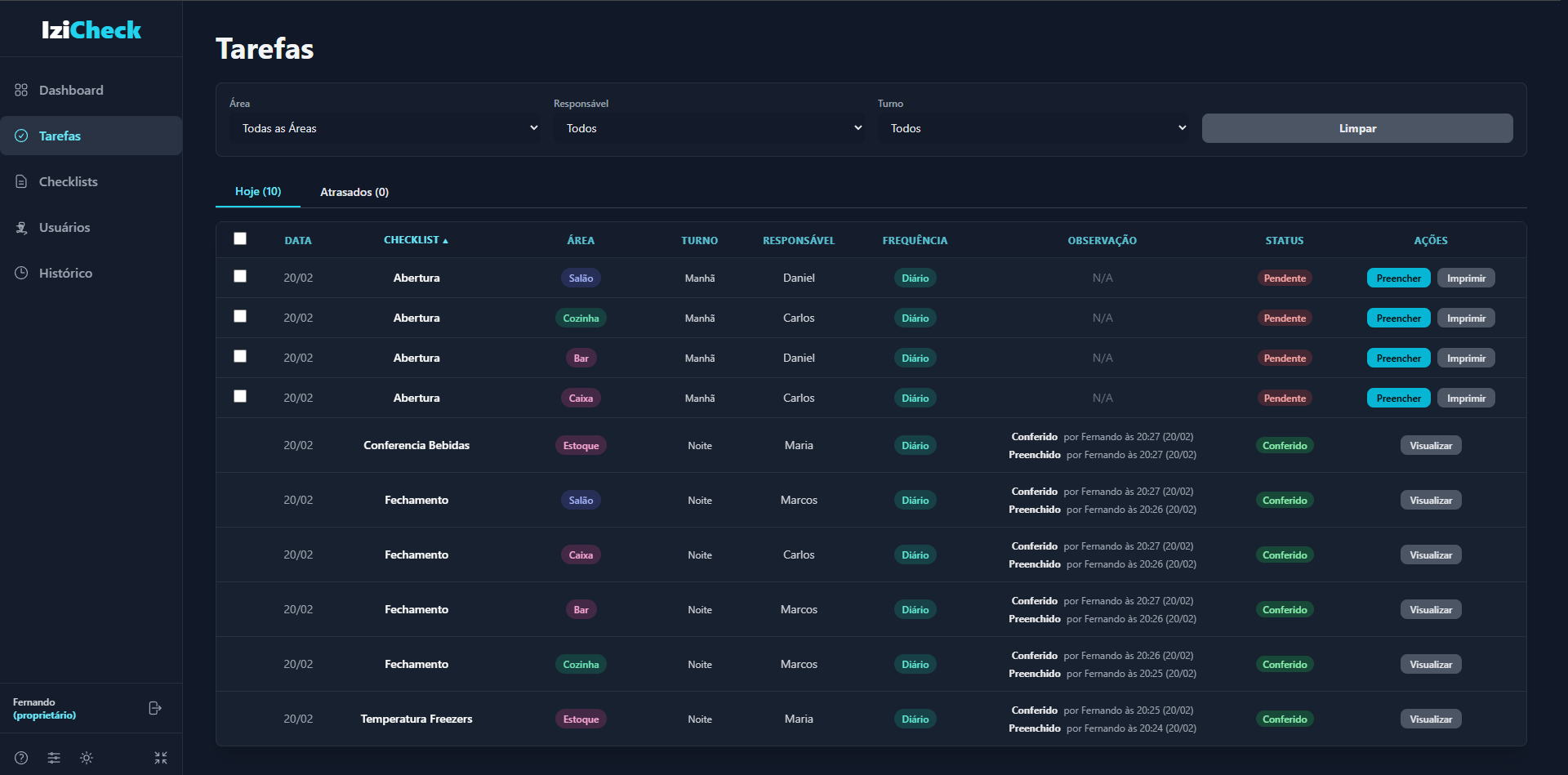Open the Turno filter dropdown

[1033, 128]
